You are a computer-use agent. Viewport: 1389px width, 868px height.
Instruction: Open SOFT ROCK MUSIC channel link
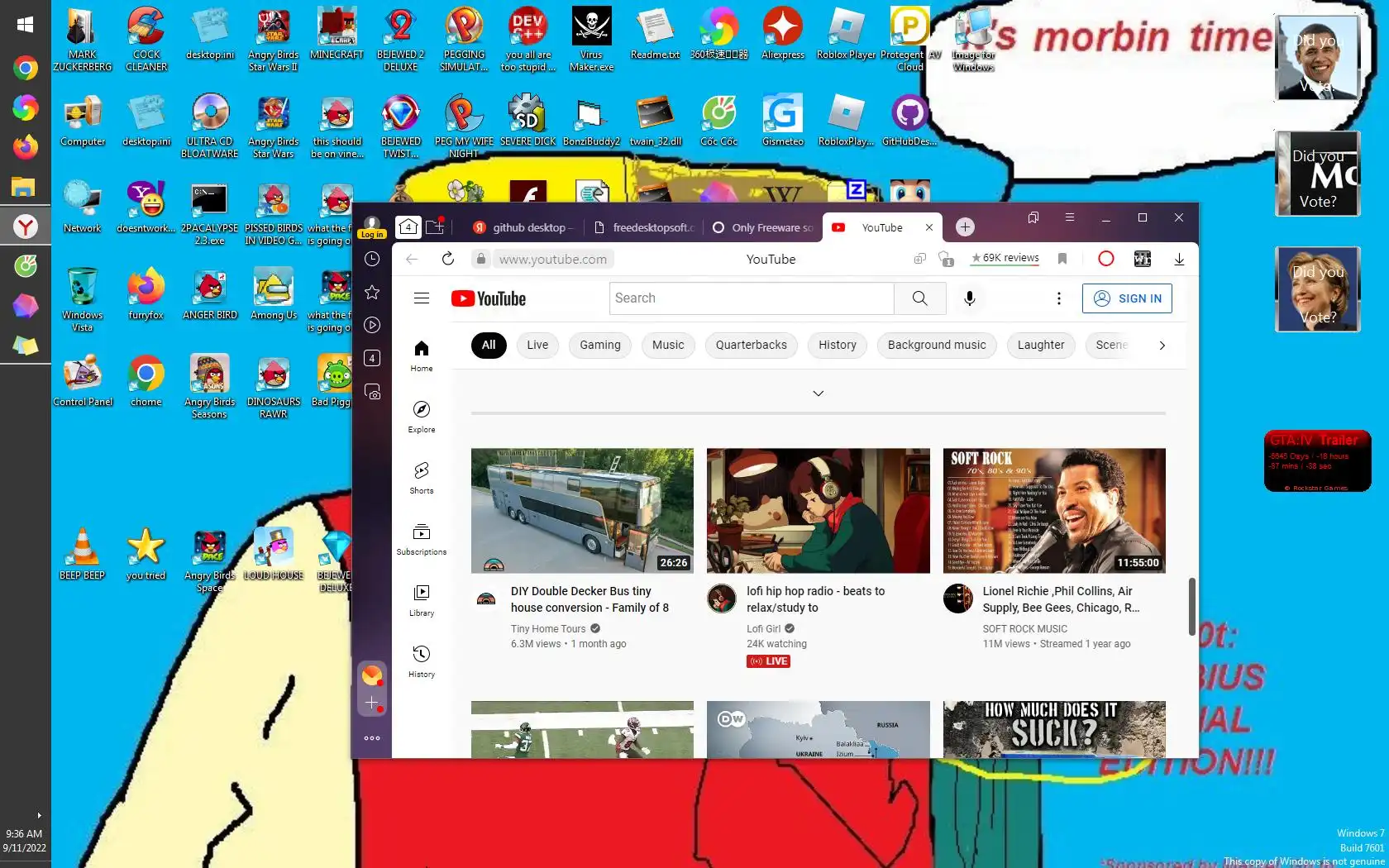[1024, 629]
